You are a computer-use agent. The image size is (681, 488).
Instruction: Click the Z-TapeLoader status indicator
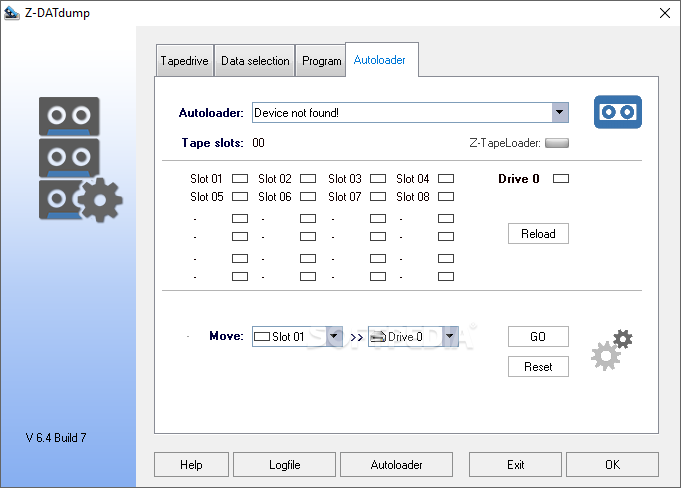(557, 143)
